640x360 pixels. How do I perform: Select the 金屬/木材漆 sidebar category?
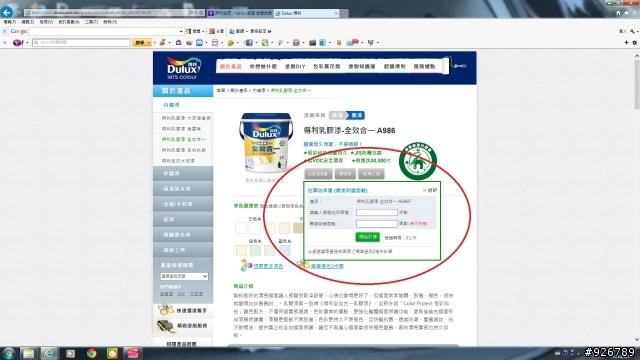click(x=183, y=204)
